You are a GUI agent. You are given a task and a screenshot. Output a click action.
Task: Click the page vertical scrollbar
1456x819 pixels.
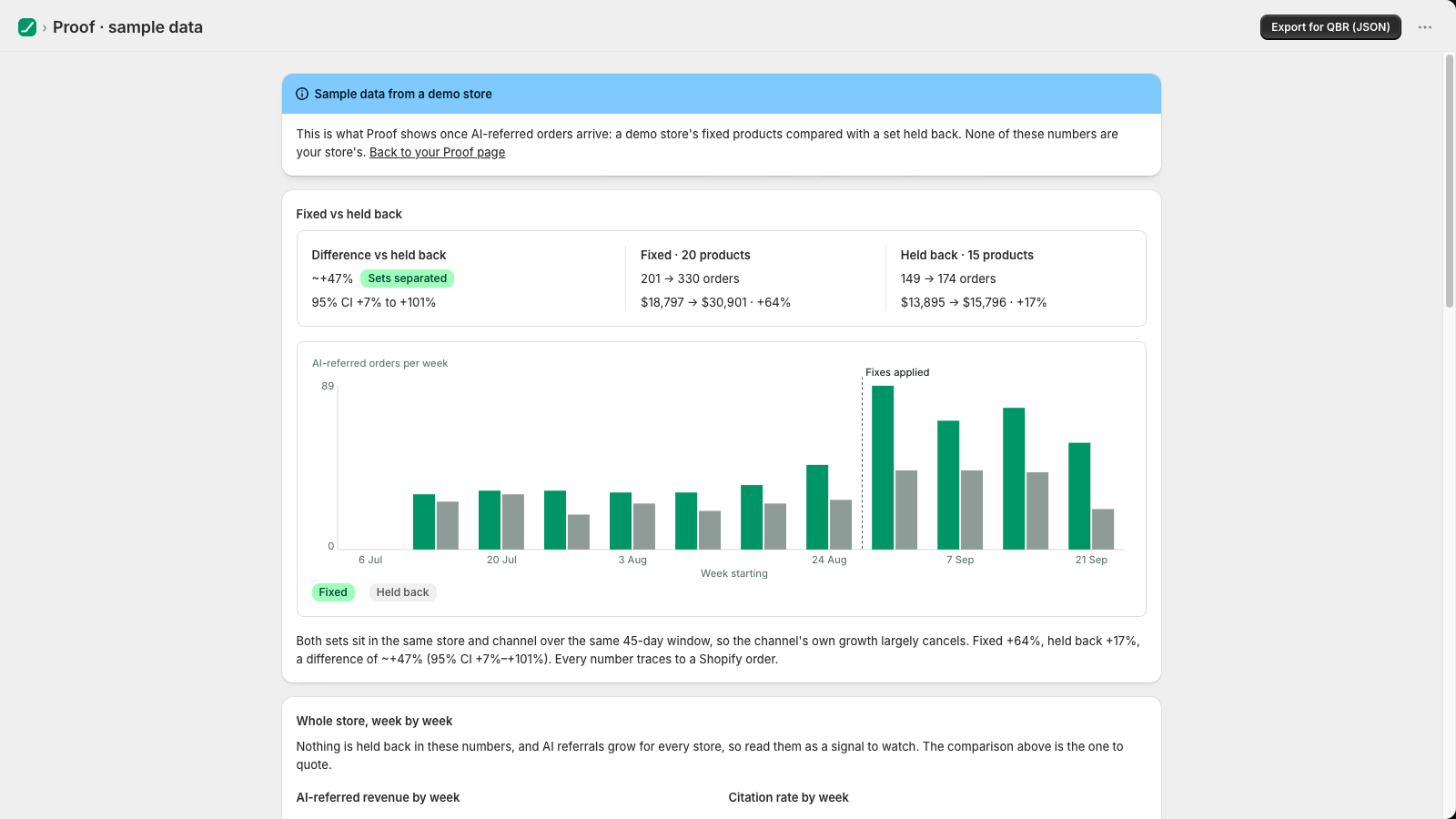coord(1450,182)
